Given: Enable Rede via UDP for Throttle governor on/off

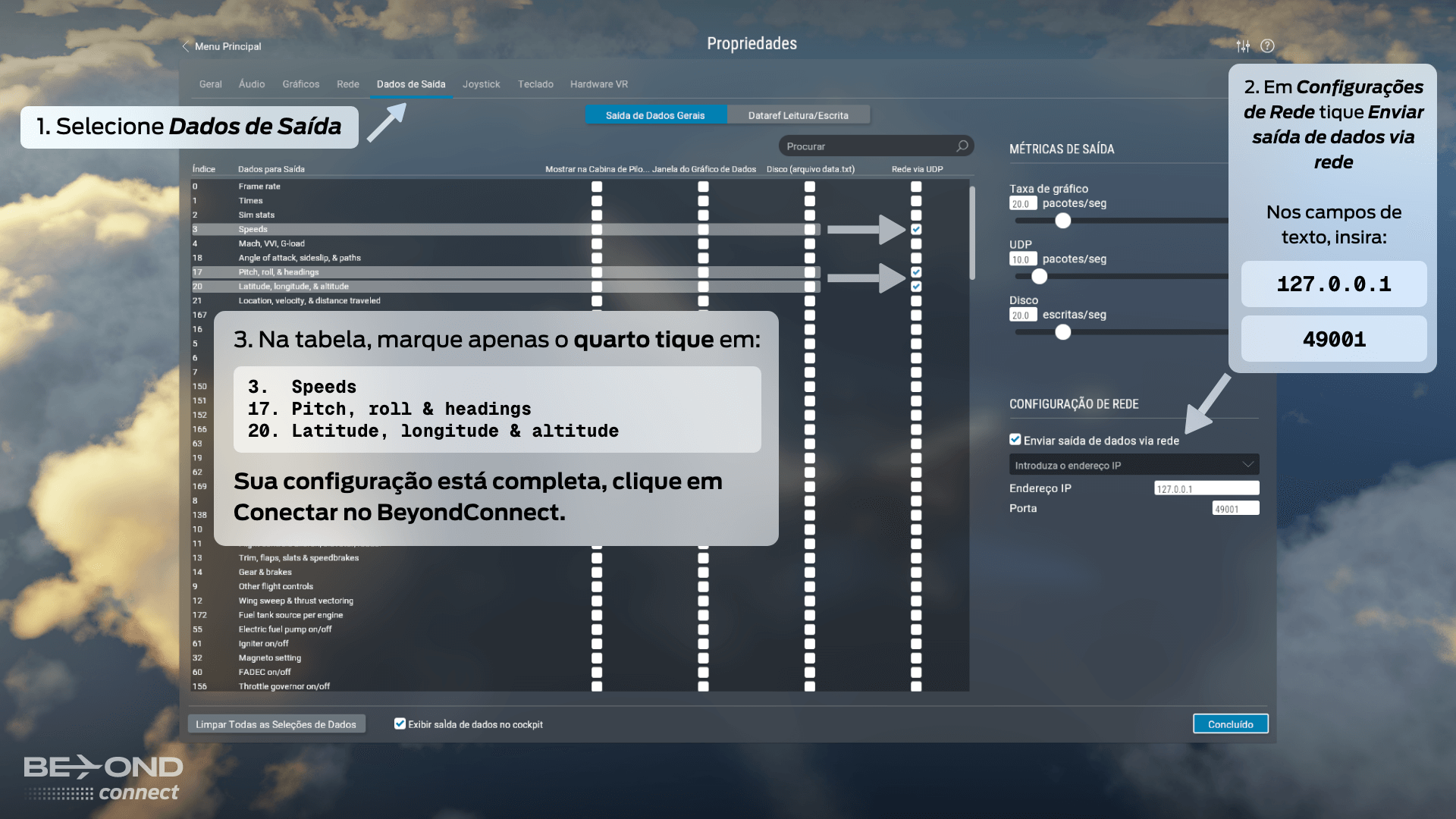Looking at the screenshot, I should click(x=916, y=686).
